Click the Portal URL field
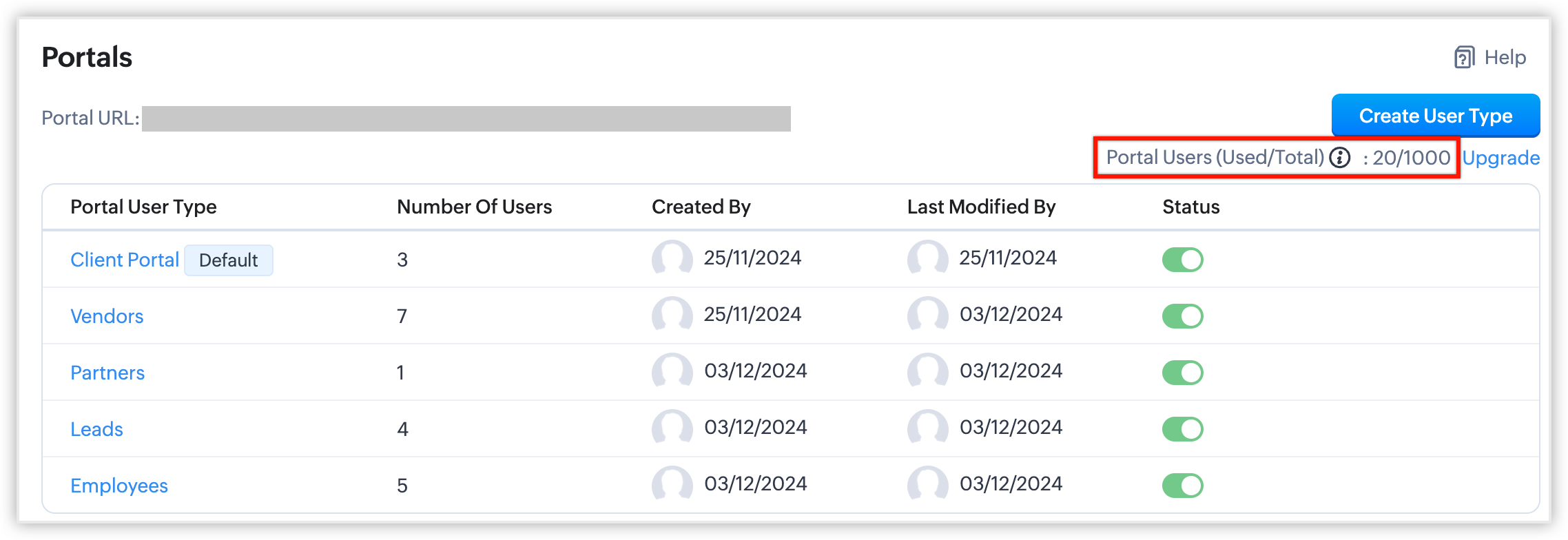The height and width of the screenshot is (540, 1568). (x=466, y=118)
